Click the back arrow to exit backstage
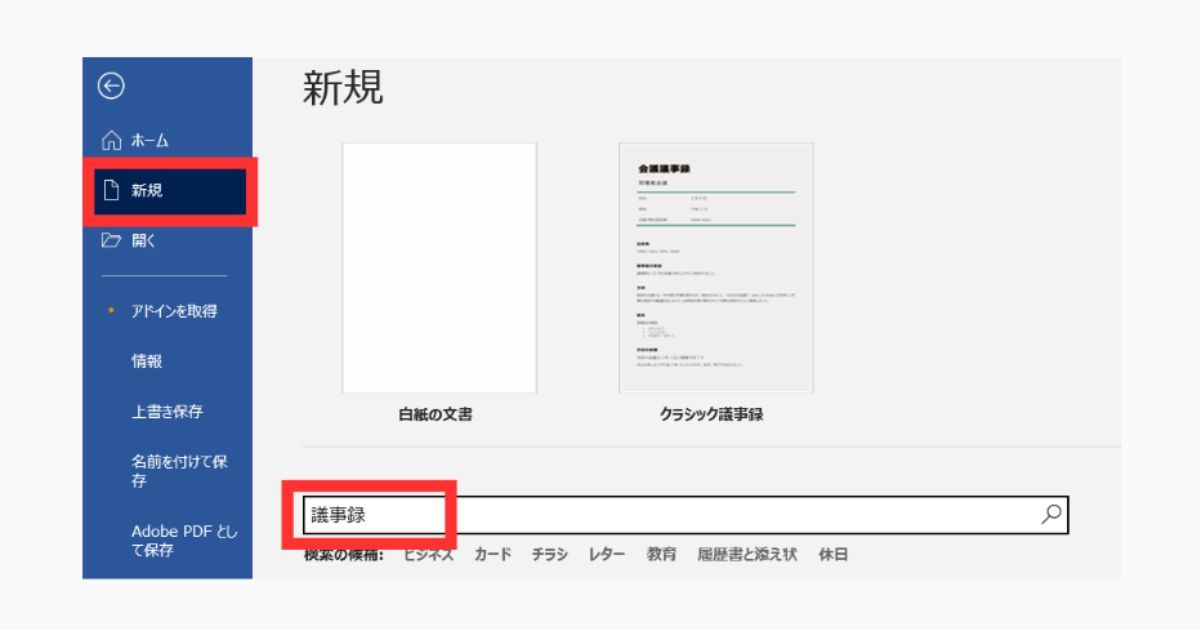 point(110,87)
